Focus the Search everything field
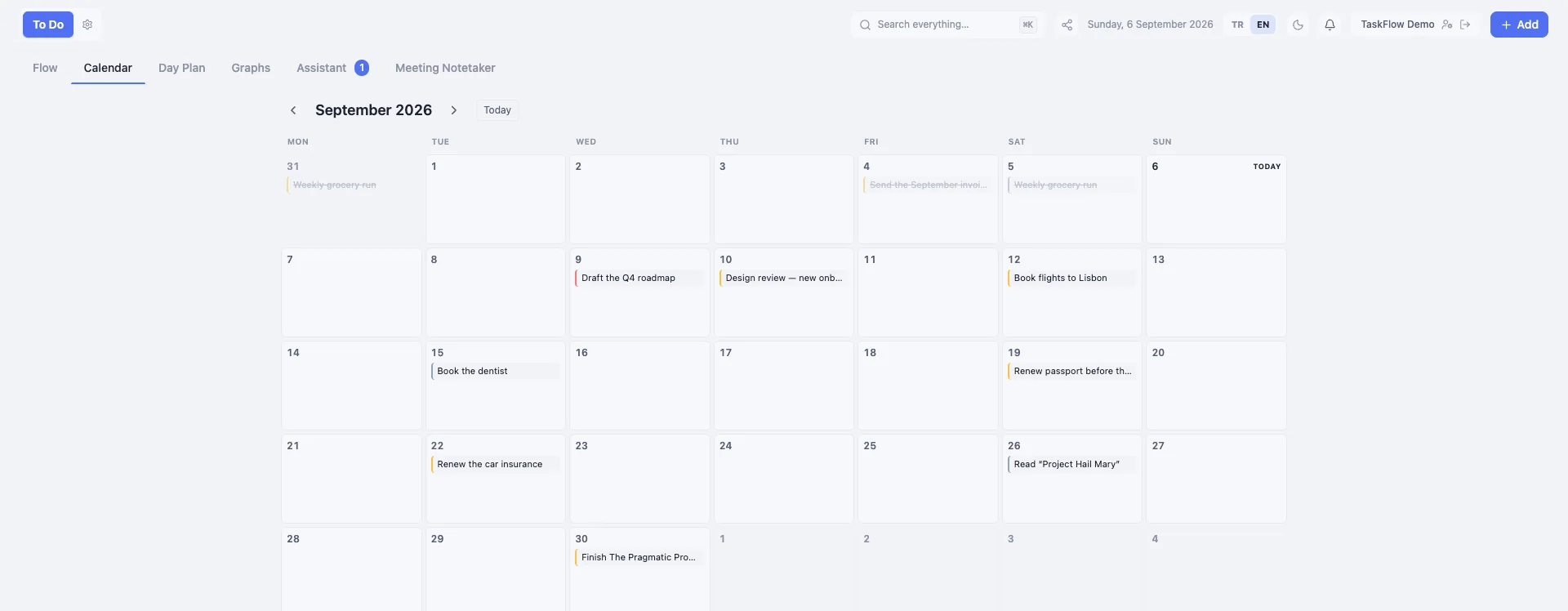Screen dimensions: 1568x611 947,25
